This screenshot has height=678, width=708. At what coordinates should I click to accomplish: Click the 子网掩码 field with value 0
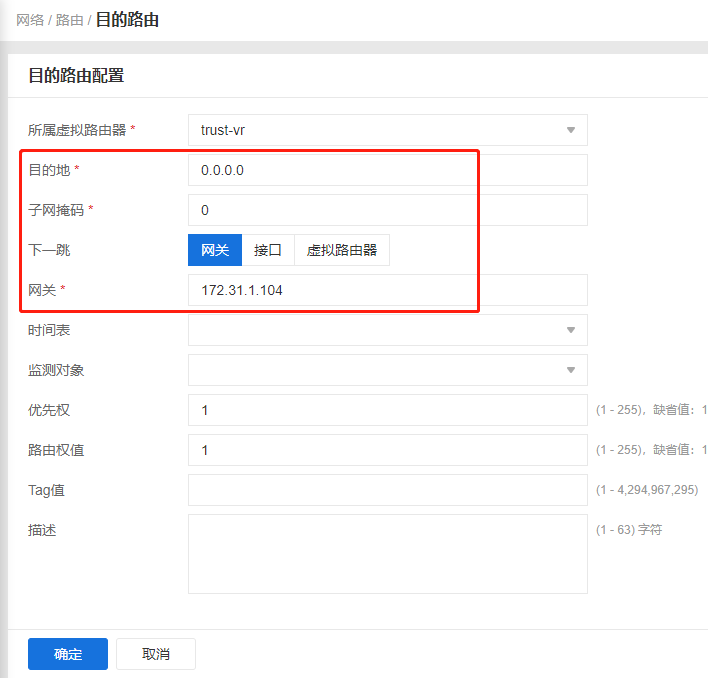(387, 210)
